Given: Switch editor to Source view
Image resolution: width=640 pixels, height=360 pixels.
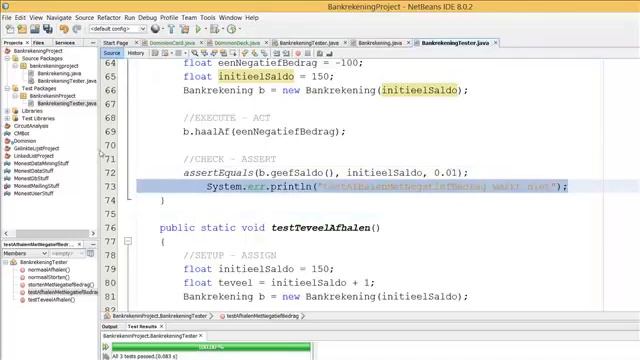Looking at the screenshot, I should point(112,53).
